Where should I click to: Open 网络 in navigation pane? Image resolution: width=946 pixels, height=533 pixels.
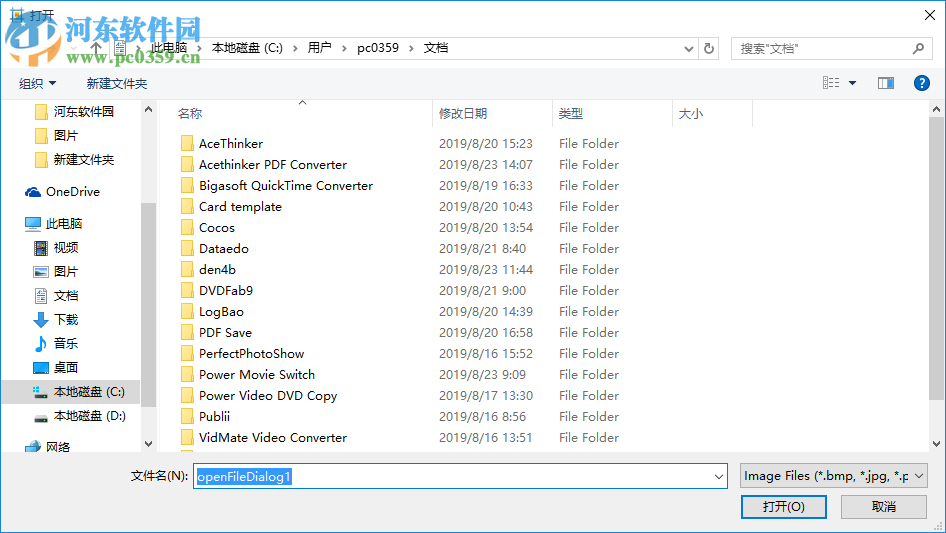tap(48, 447)
